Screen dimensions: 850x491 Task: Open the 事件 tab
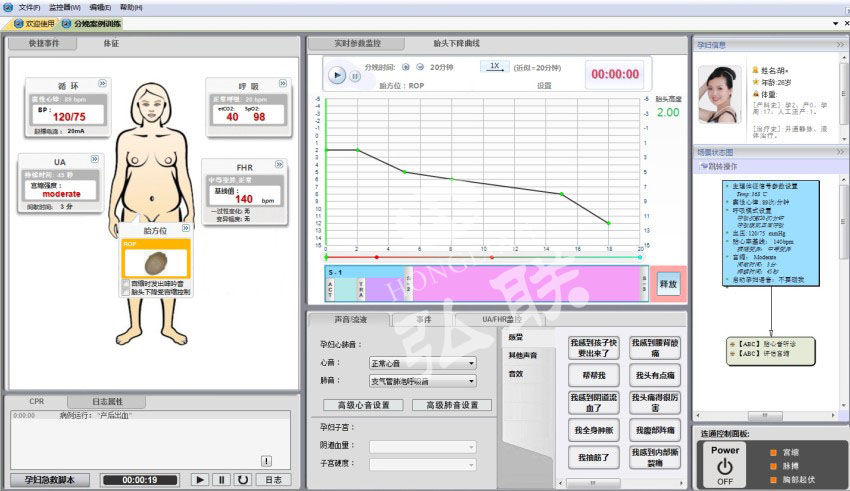coord(423,320)
